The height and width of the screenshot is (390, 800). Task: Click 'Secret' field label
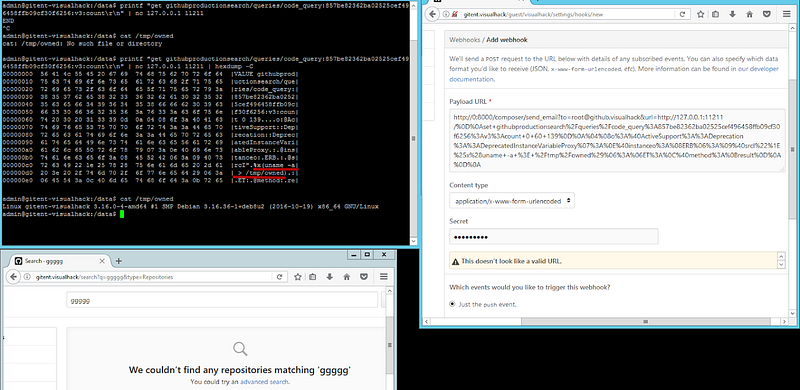click(459, 221)
